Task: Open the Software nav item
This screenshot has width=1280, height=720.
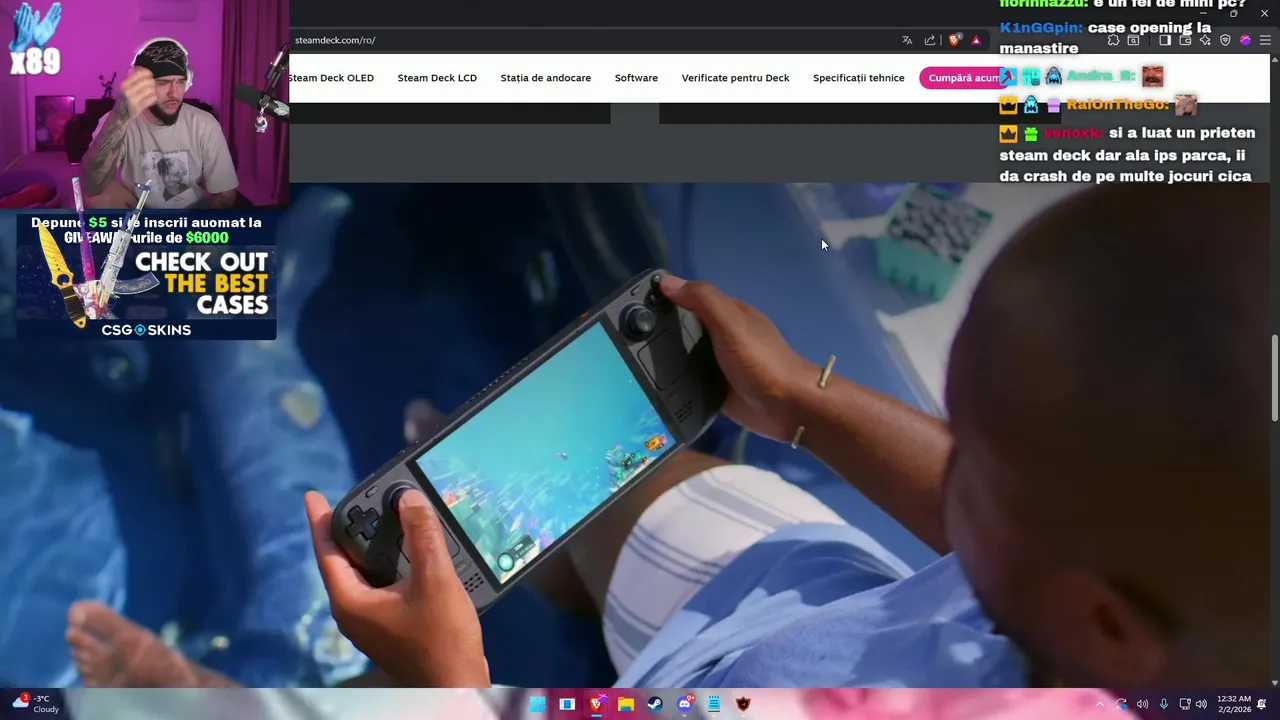Action: point(636,78)
